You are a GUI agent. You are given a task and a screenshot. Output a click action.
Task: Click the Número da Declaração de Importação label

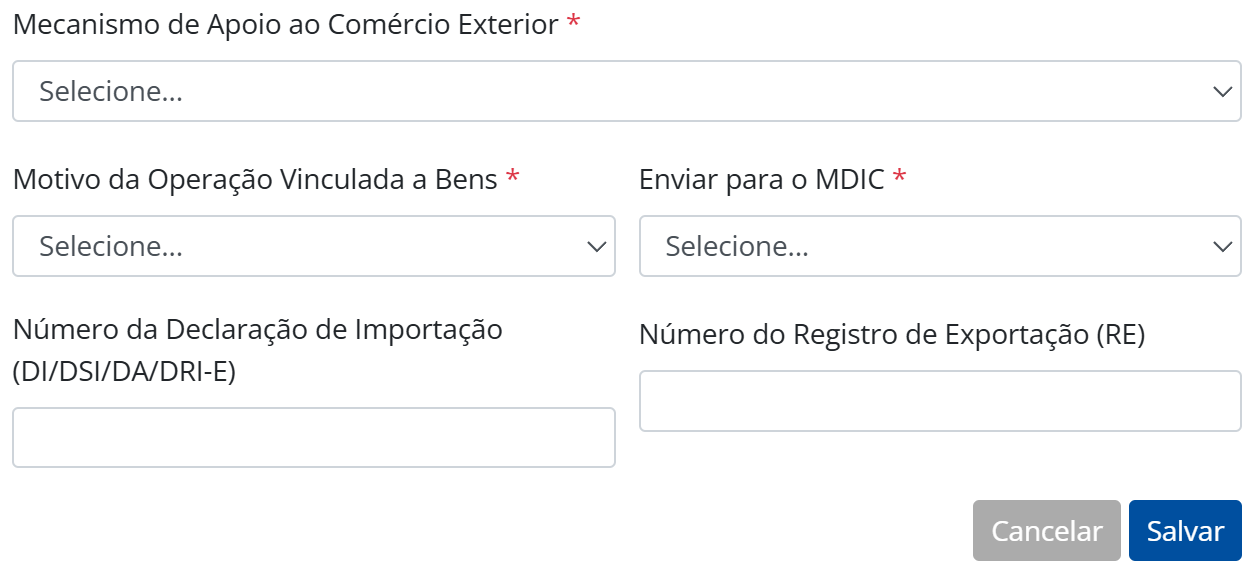tap(257, 329)
